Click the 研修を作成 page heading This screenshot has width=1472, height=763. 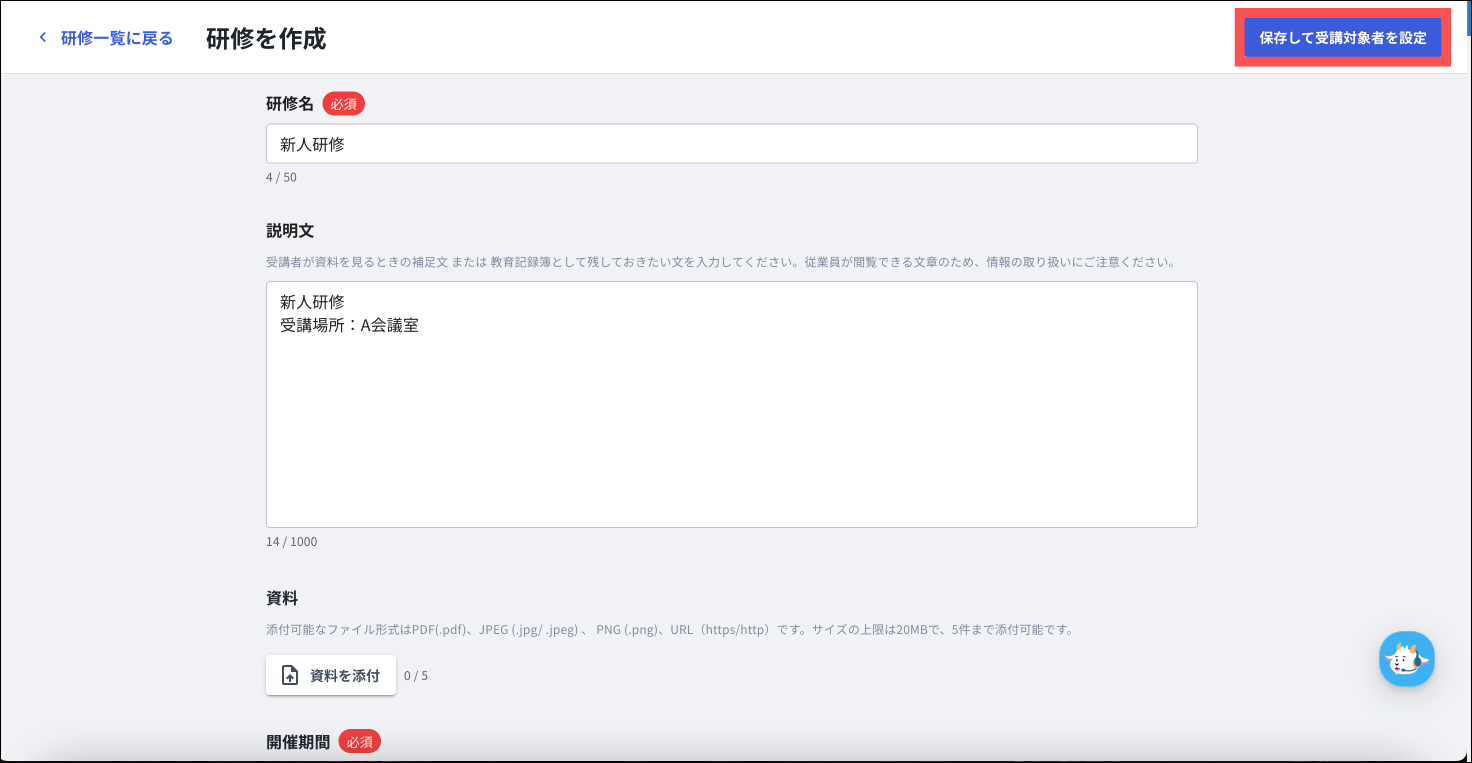(266, 38)
